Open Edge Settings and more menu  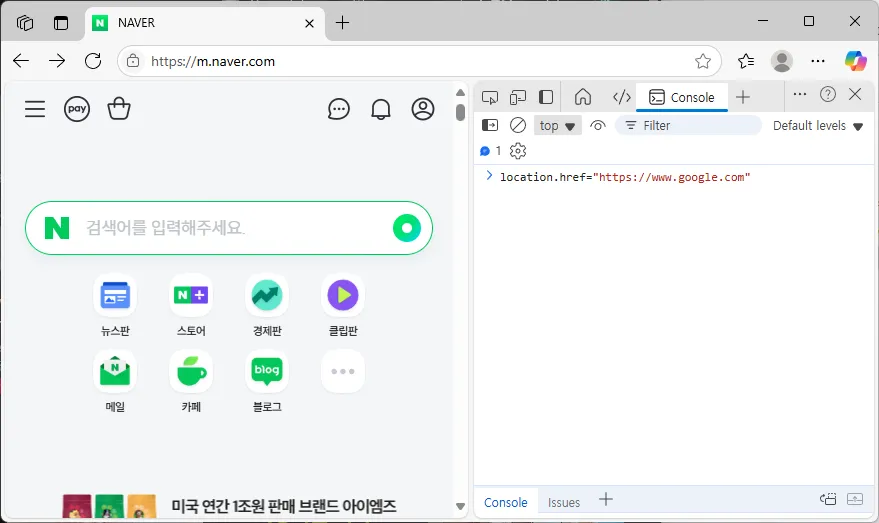818,61
